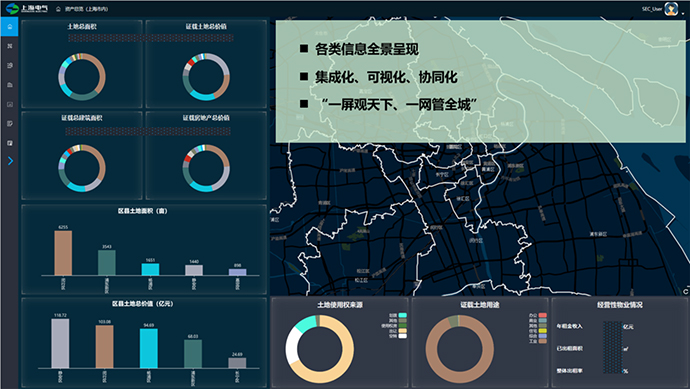Click the 闵行区 label on the map

click(476, 241)
